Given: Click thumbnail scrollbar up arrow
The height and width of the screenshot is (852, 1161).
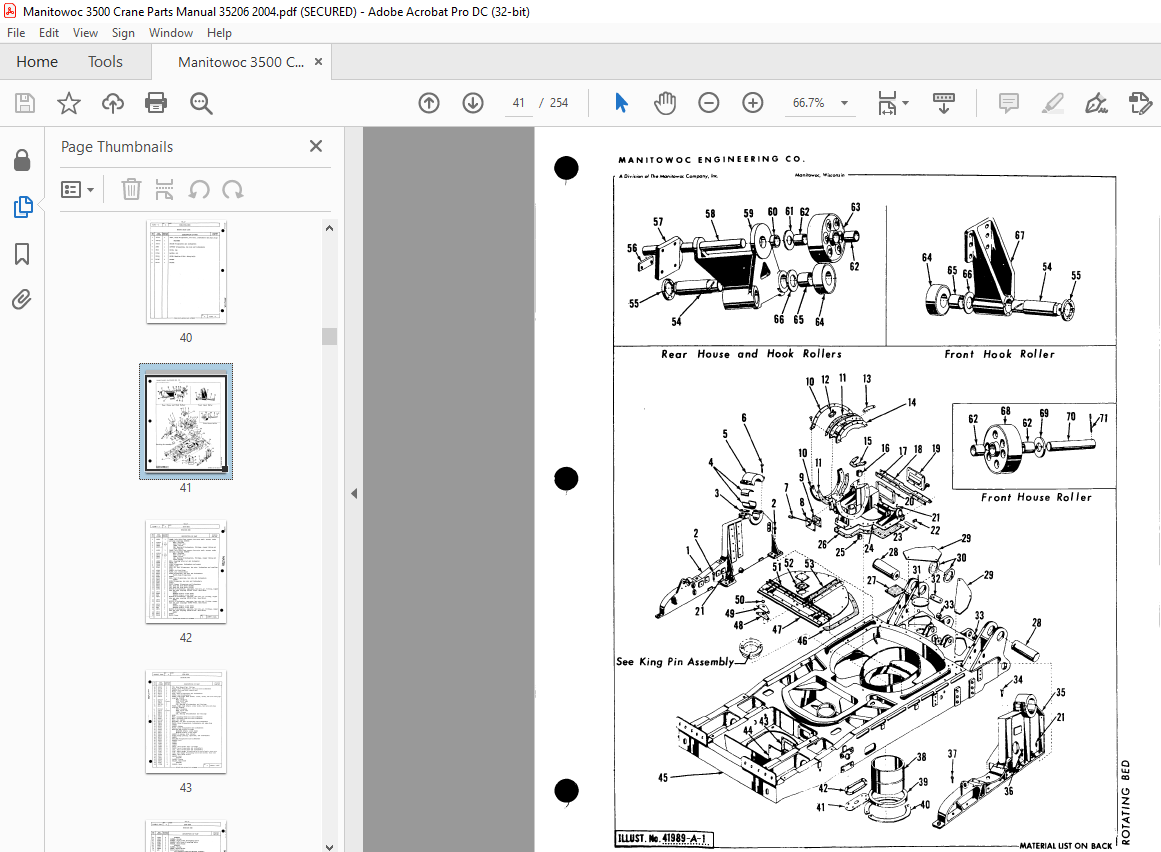Looking at the screenshot, I should 329,228.
